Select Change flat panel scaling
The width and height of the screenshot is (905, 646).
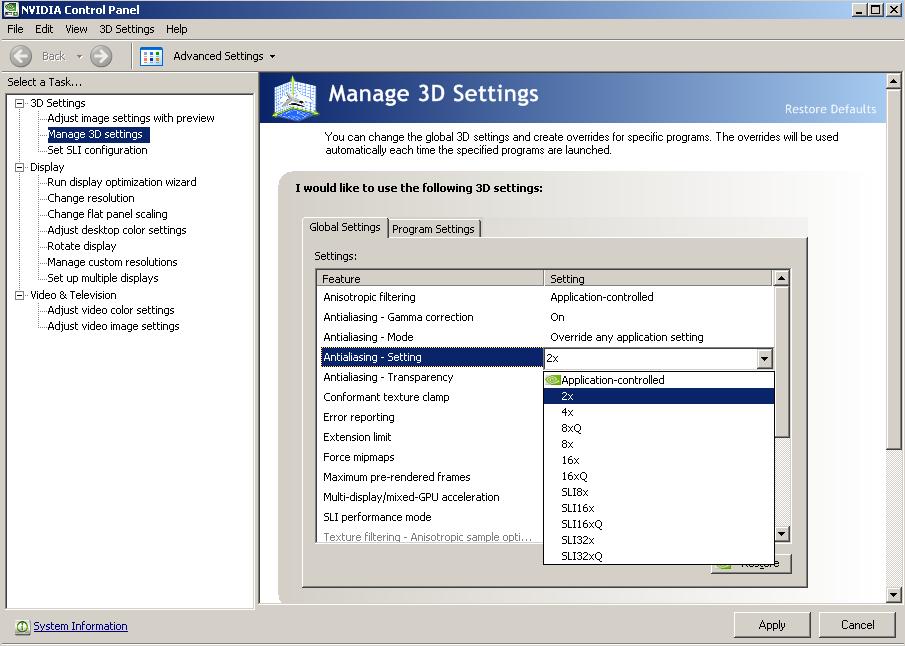tap(107, 214)
